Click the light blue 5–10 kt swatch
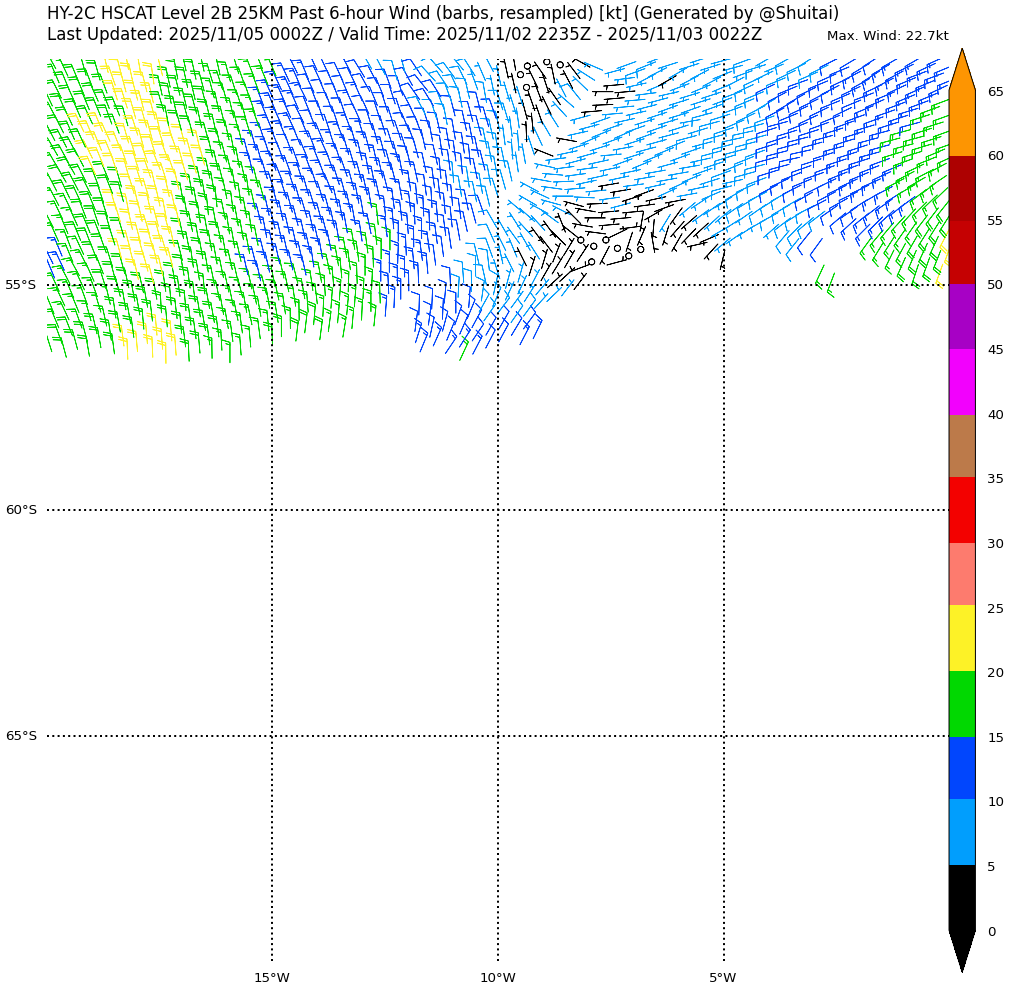Image resolution: width=1009 pixels, height=989 pixels. tap(961, 832)
